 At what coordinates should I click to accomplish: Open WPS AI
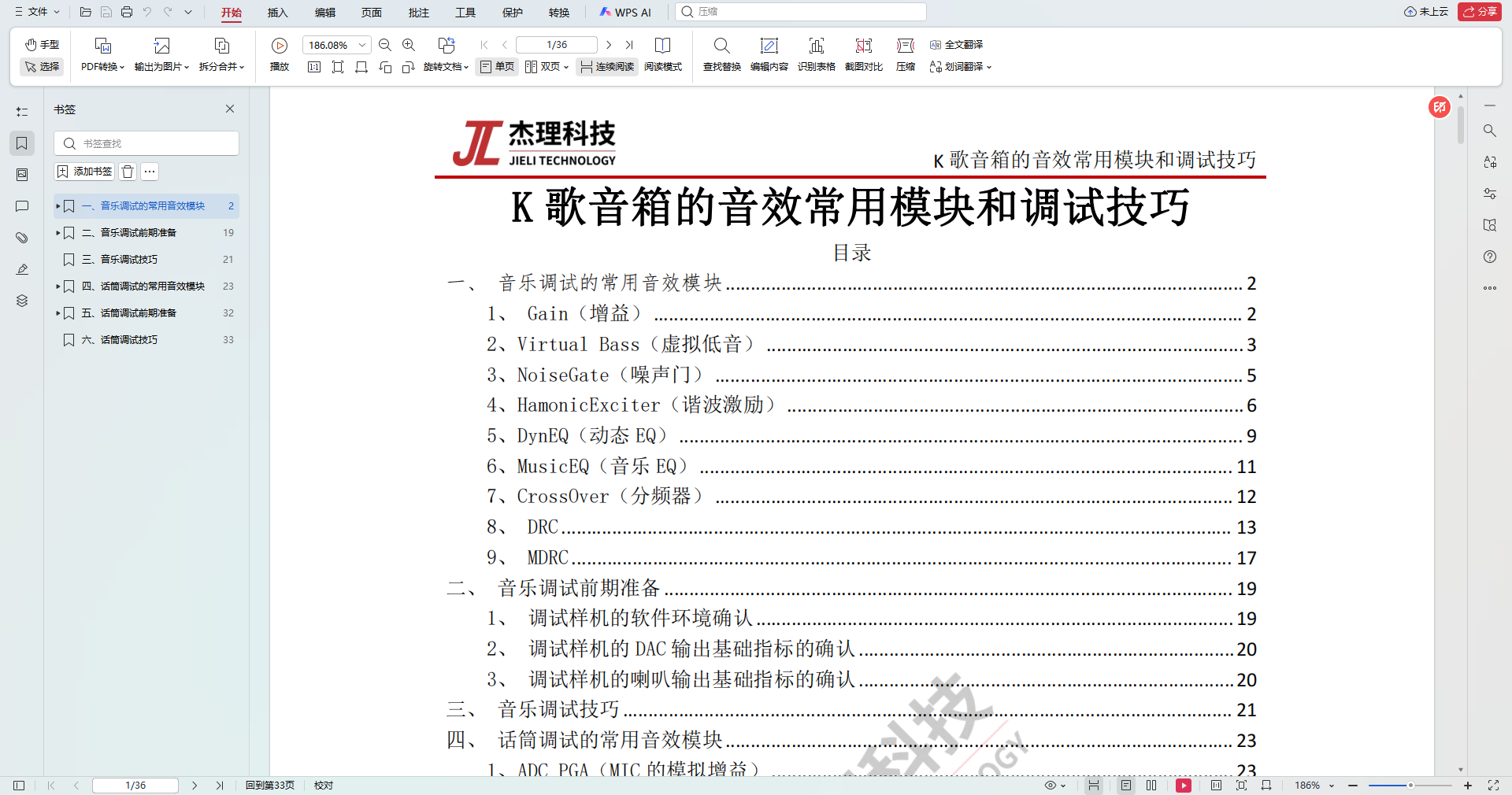coord(625,13)
